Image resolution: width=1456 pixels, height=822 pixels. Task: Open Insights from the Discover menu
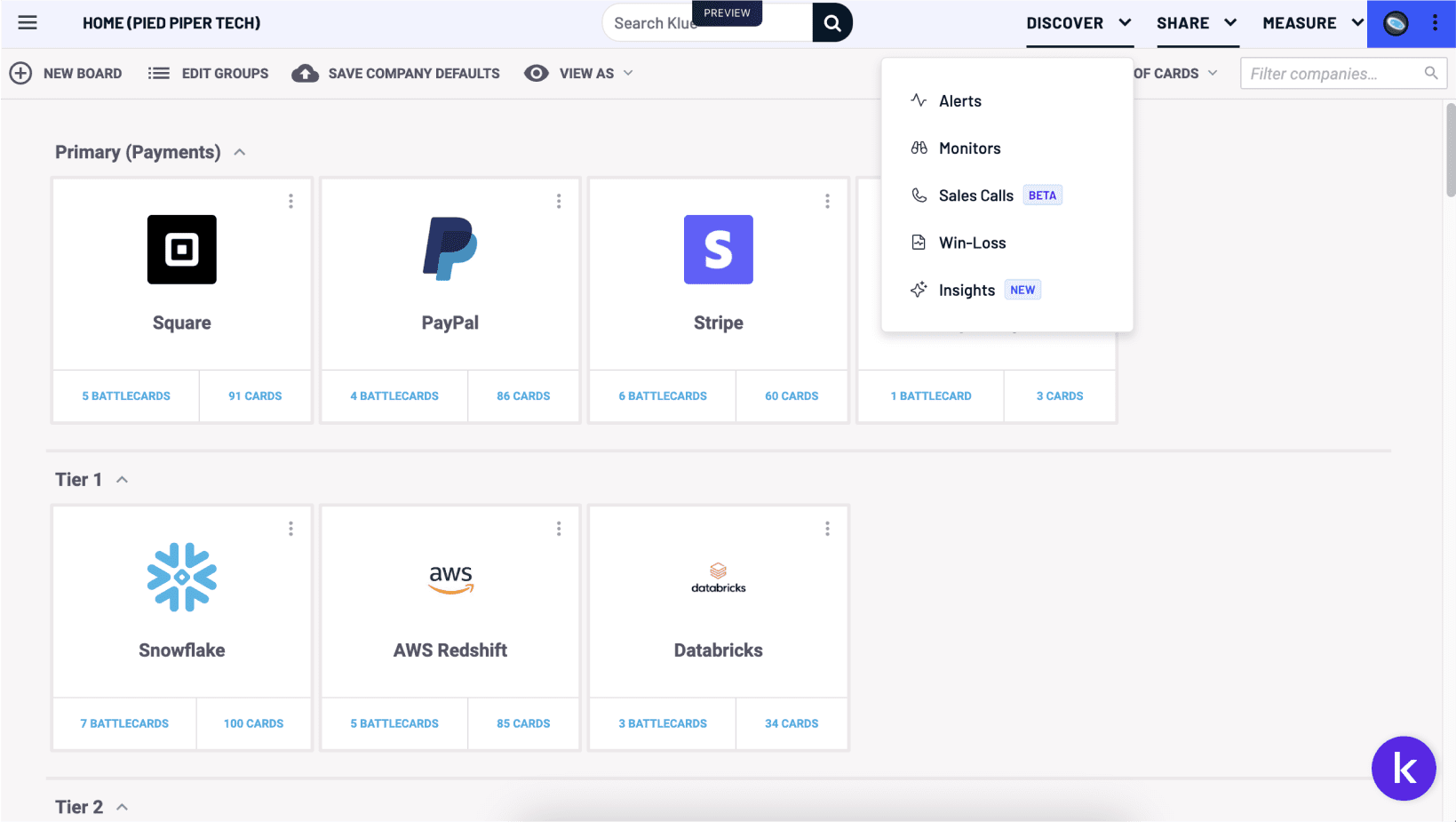pos(967,291)
